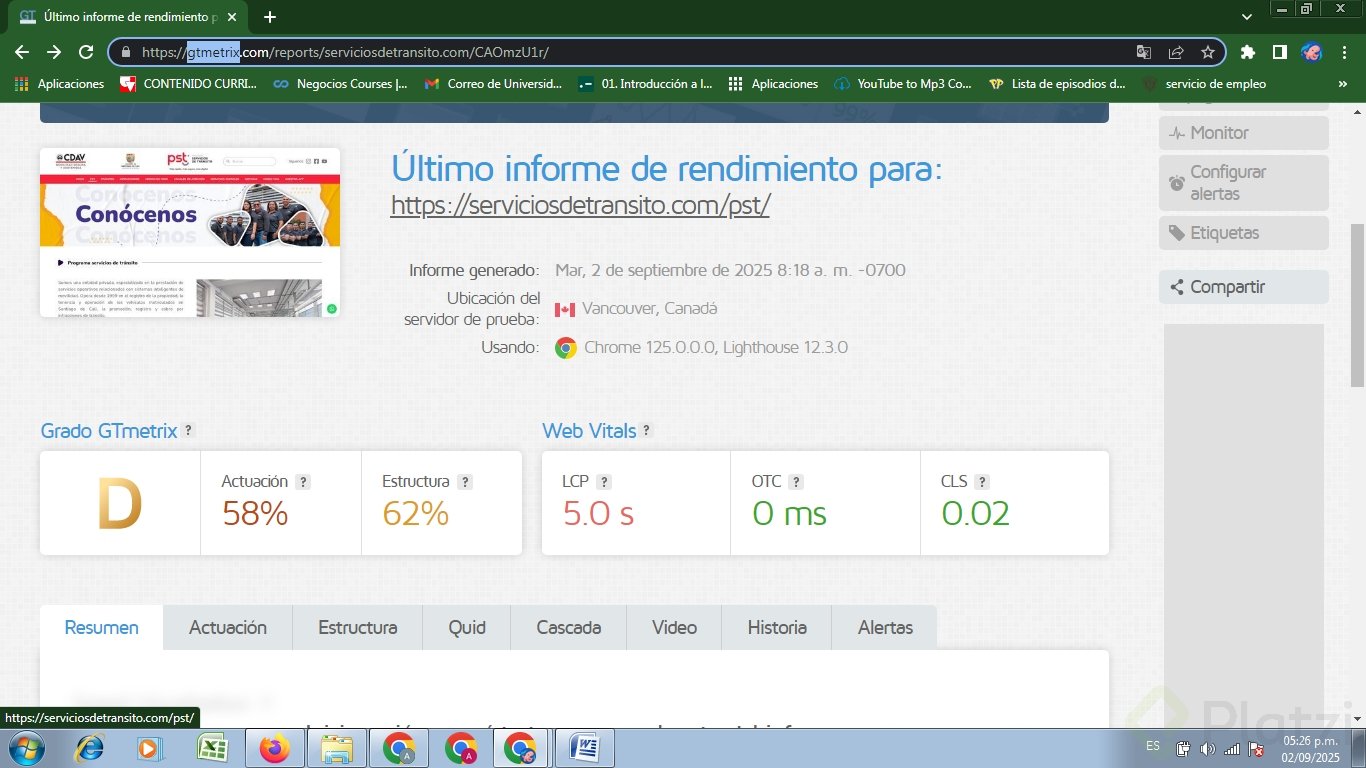Image resolution: width=1366 pixels, height=768 pixels.
Task: Click the Monitor button in sidebar
Action: click(1244, 133)
